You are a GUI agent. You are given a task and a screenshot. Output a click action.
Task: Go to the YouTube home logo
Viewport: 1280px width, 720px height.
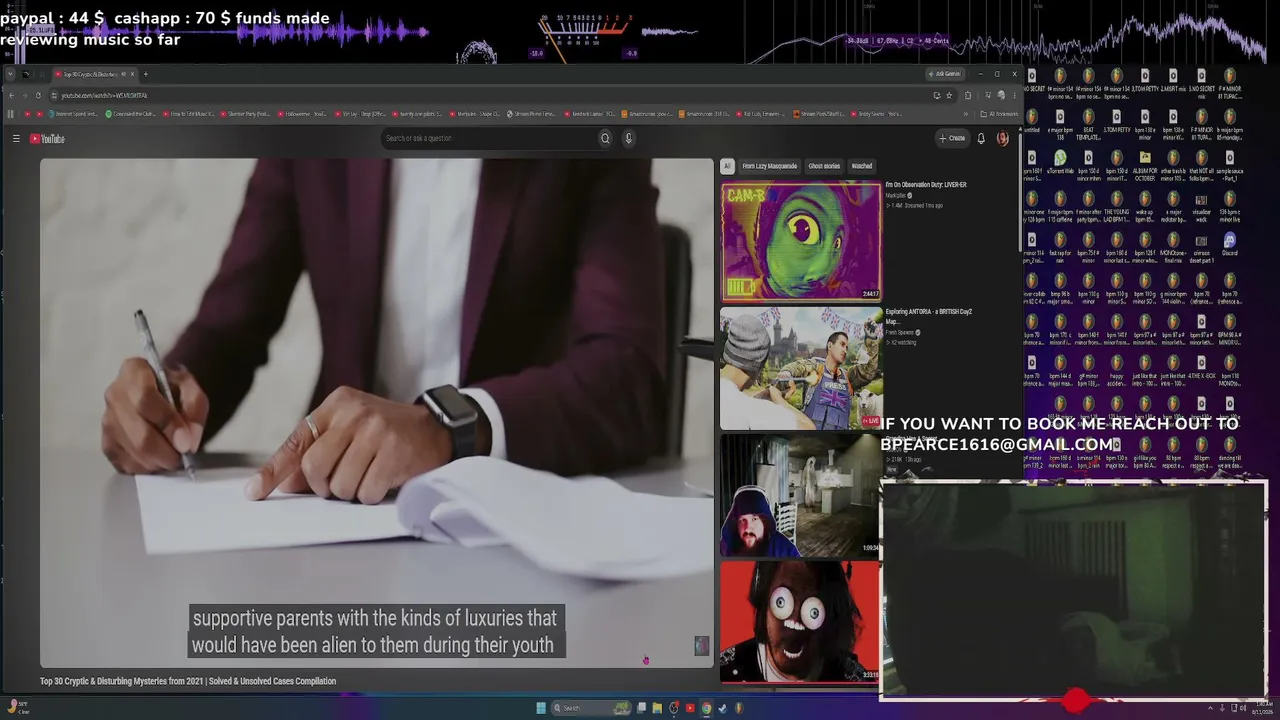pyautogui.click(x=47, y=139)
